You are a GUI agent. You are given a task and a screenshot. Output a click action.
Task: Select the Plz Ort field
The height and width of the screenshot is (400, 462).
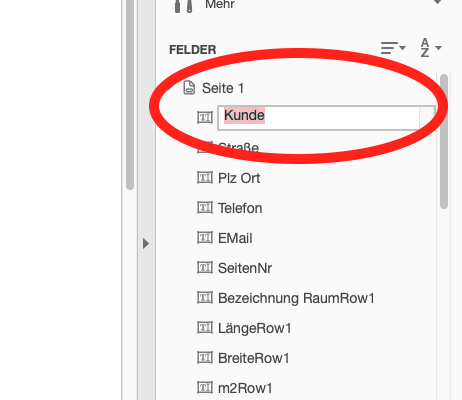[239, 178]
